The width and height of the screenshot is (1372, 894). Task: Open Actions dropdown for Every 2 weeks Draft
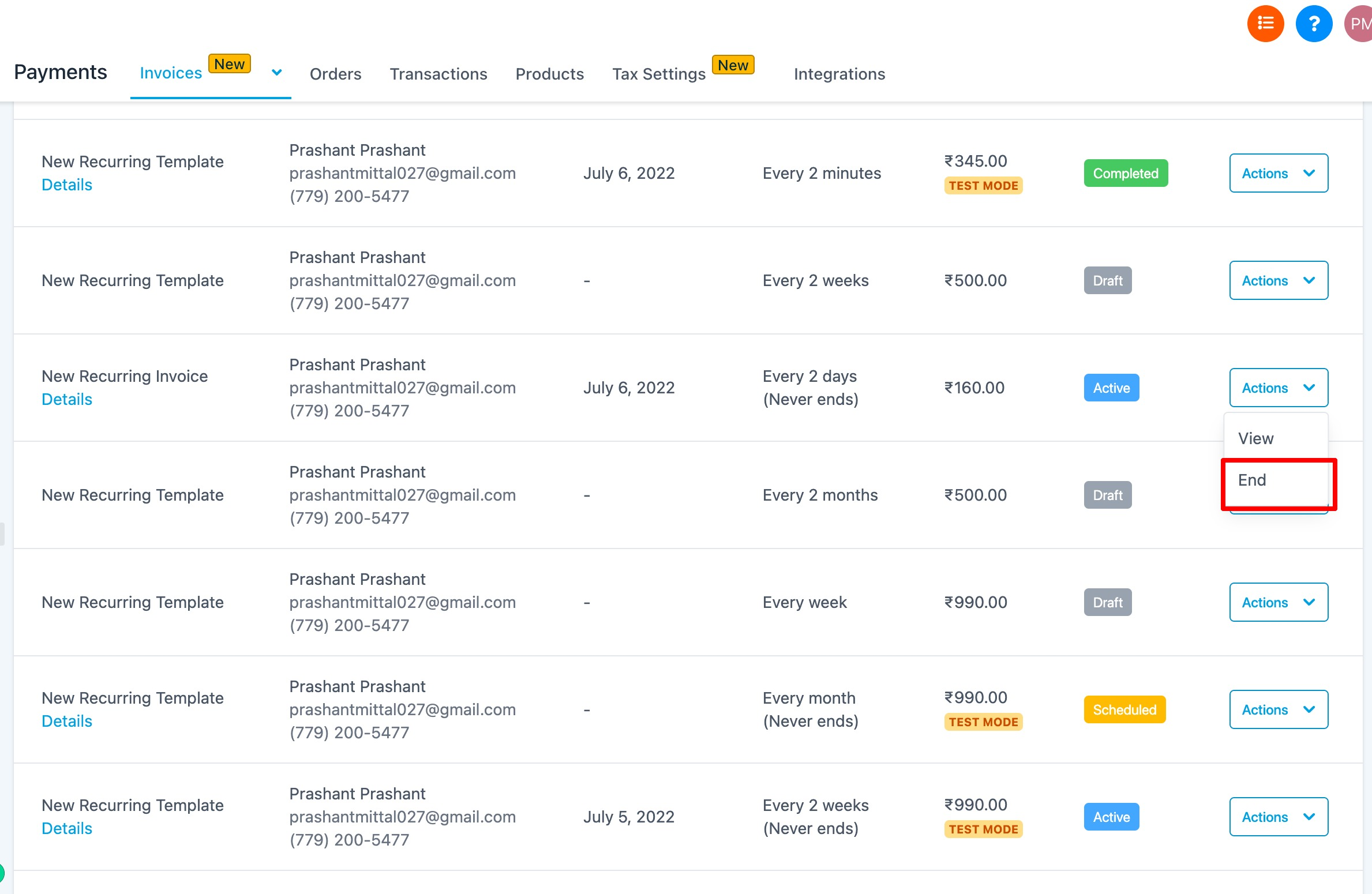[1278, 280]
